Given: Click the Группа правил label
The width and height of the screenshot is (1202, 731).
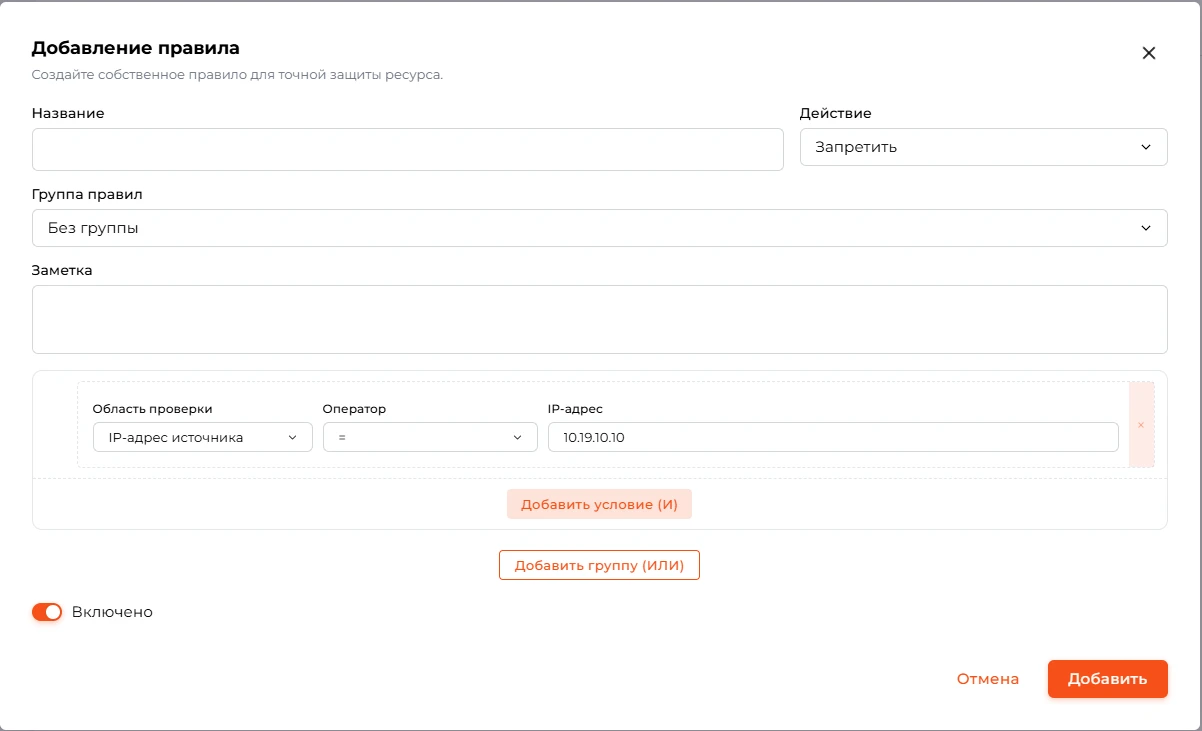Looking at the screenshot, I should [x=87, y=194].
